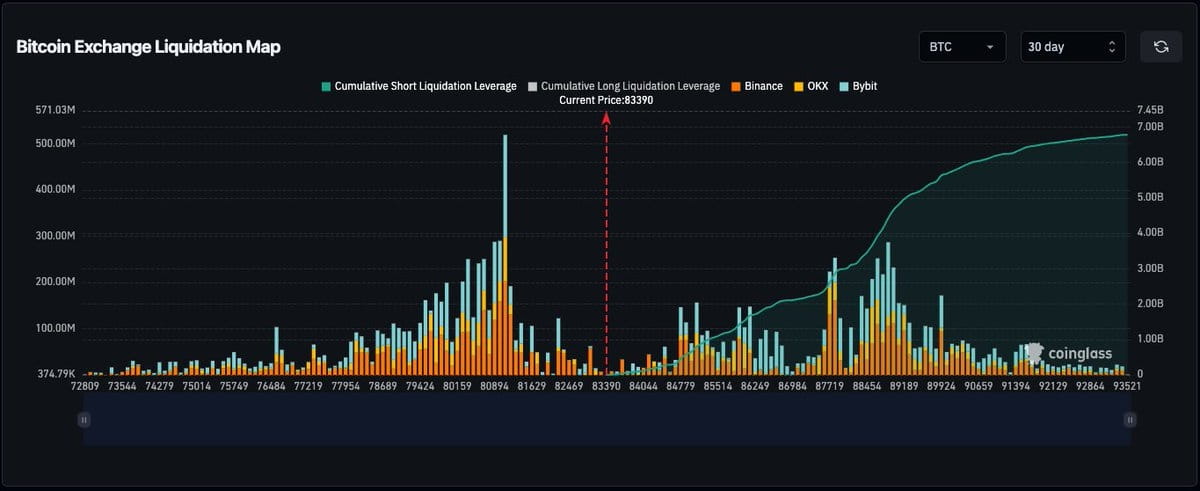Click the 100.00M y-axis label

coord(54,328)
